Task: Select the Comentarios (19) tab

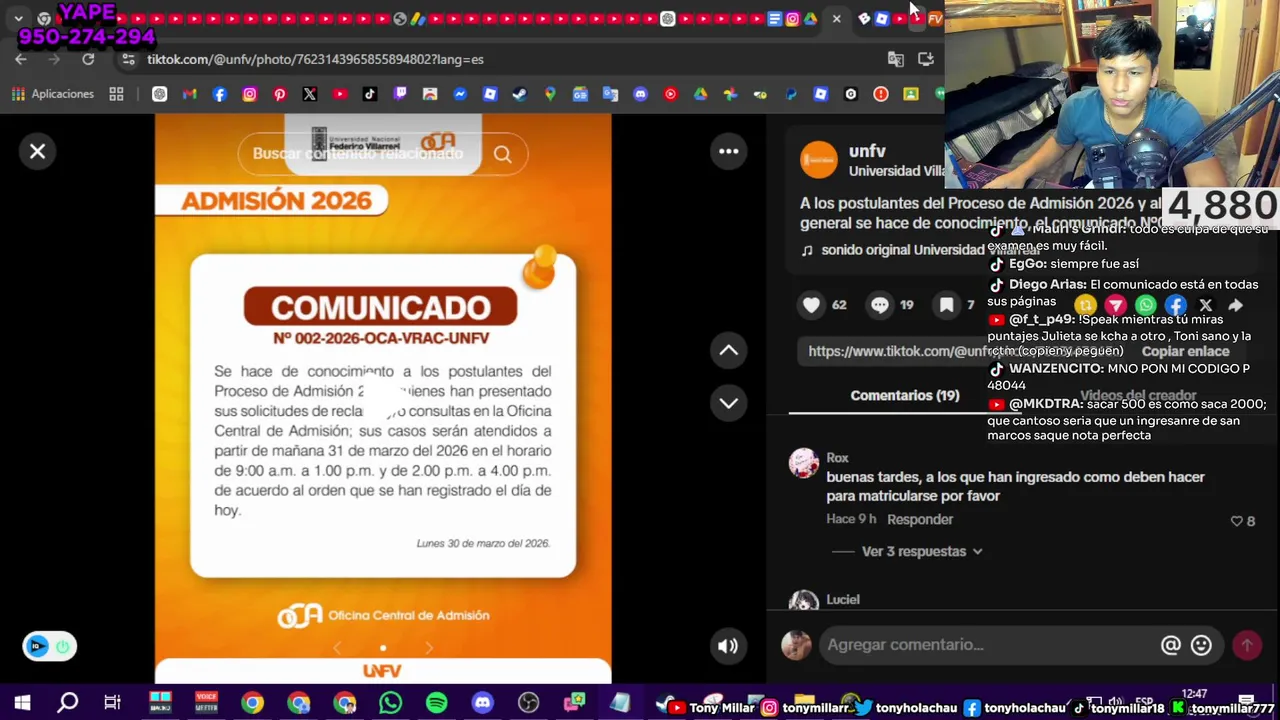Action: pyautogui.click(x=904, y=396)
